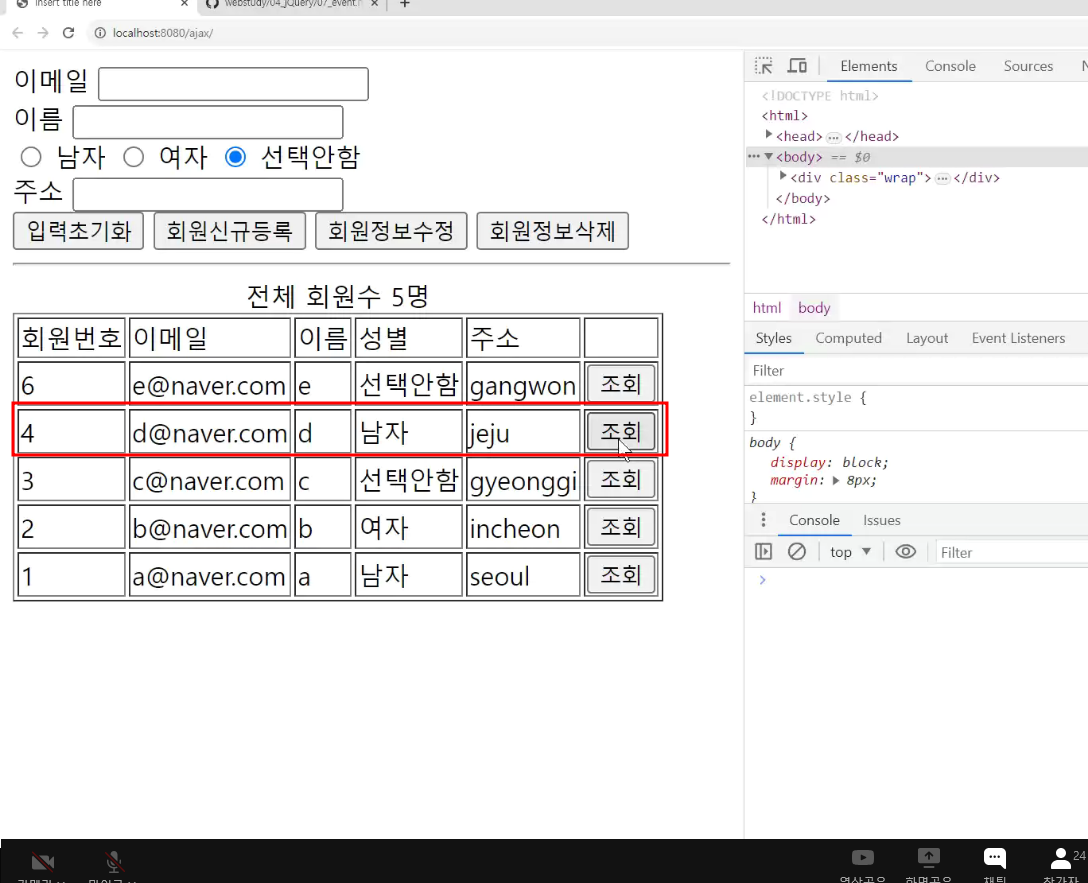
Task: Toggle the device toolbar icon in DevTools
Action: [797, 66]
